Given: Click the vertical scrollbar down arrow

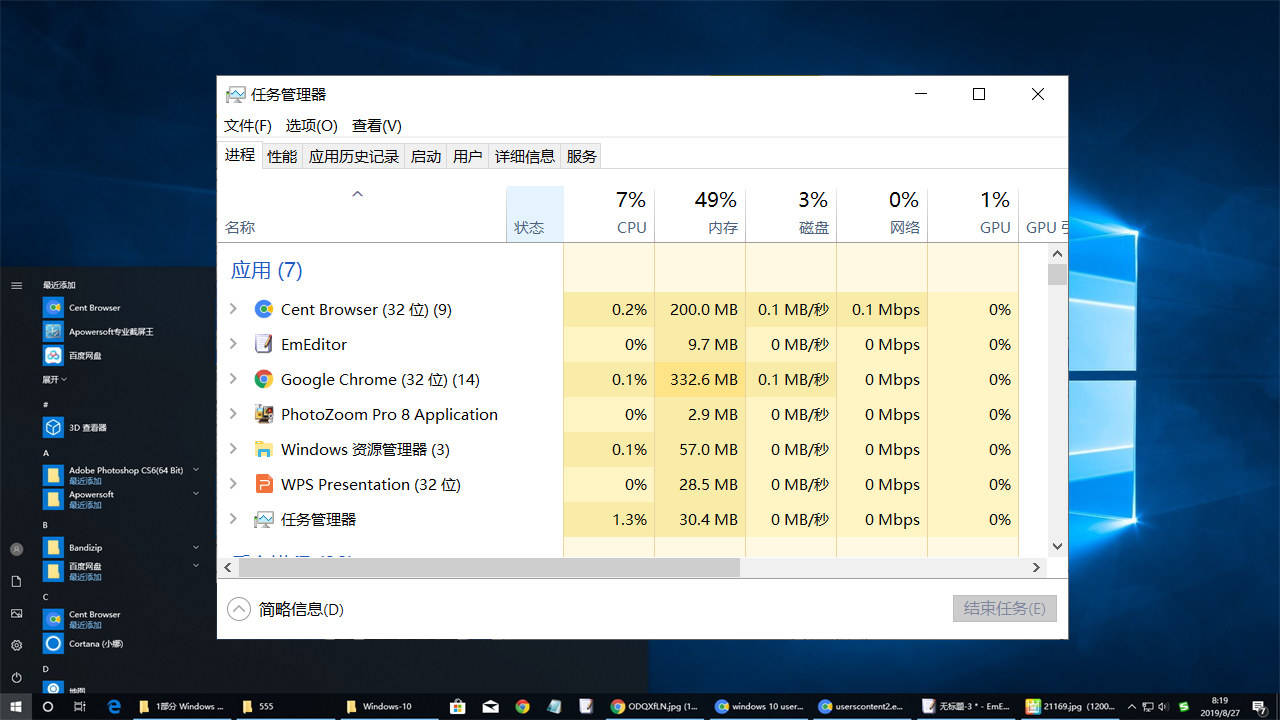Looking at the screenshot, I should point(1057,545).
